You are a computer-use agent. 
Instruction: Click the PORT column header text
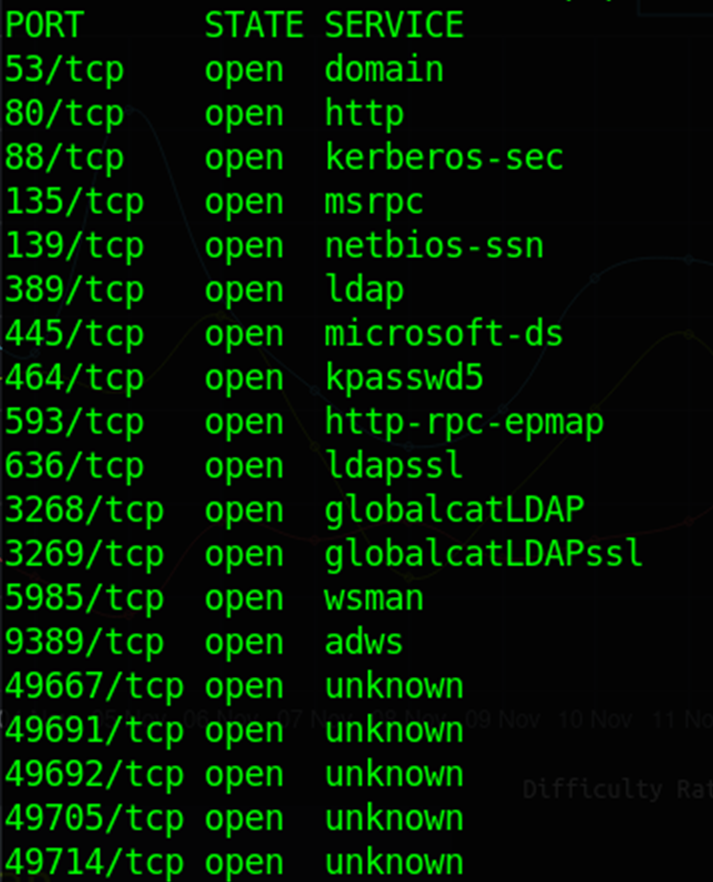coord(44,25)
